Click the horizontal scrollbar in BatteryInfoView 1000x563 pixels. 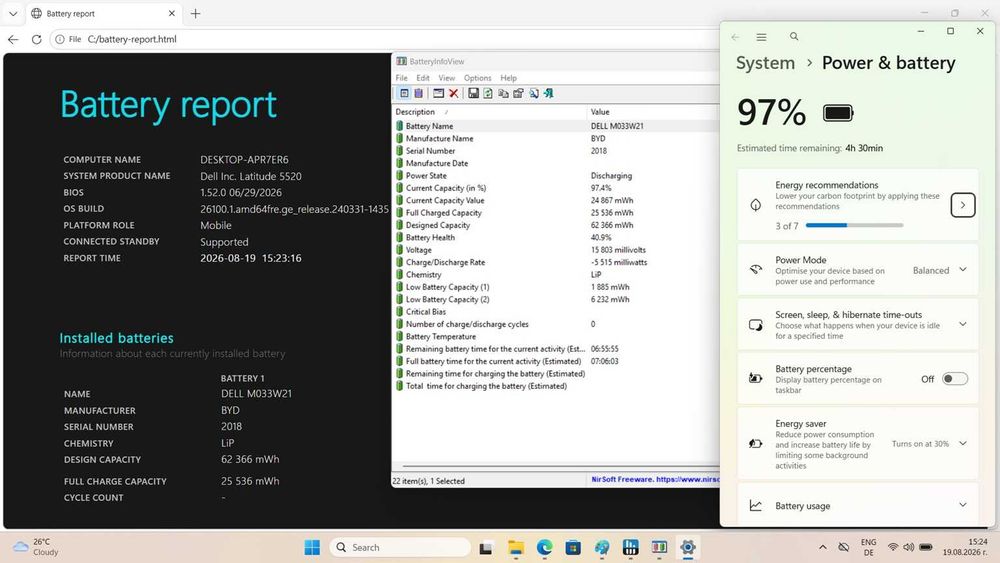[560, 466]
